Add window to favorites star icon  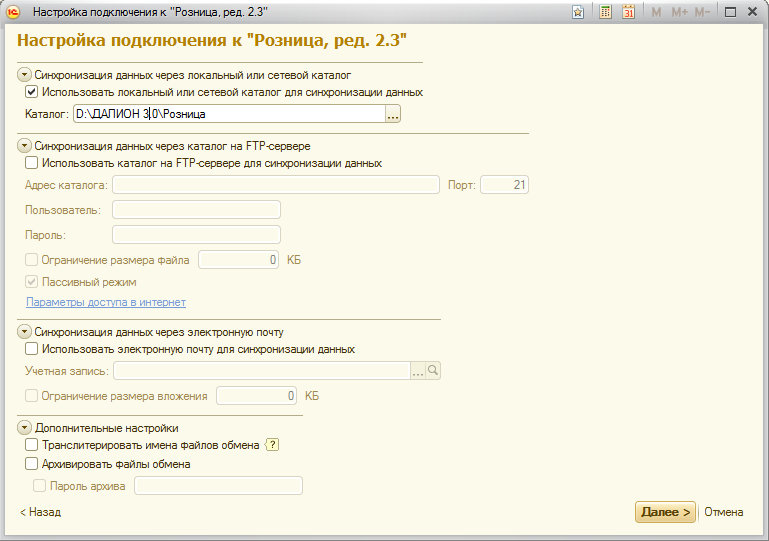(x=578, y=12)
